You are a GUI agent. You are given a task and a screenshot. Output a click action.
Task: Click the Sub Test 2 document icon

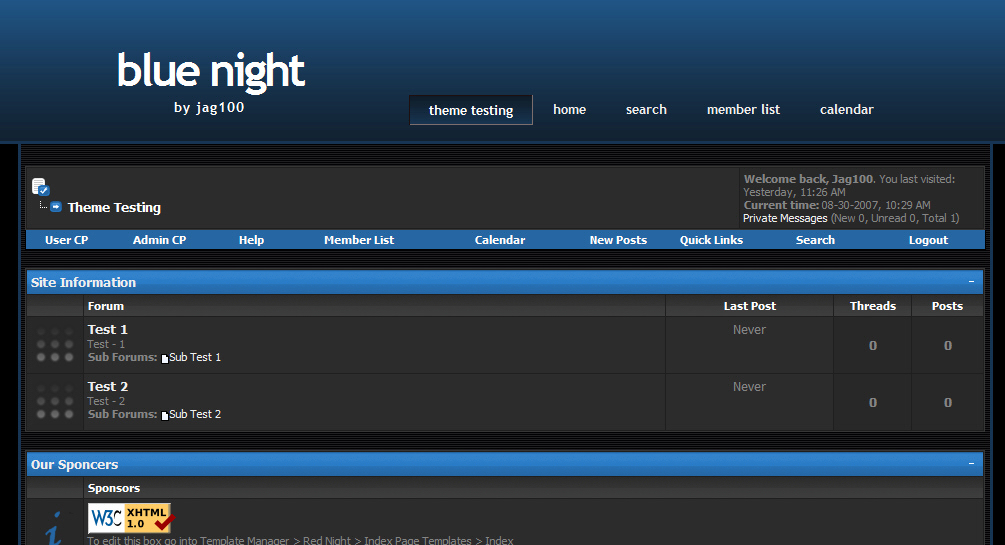tap(165, 415)
